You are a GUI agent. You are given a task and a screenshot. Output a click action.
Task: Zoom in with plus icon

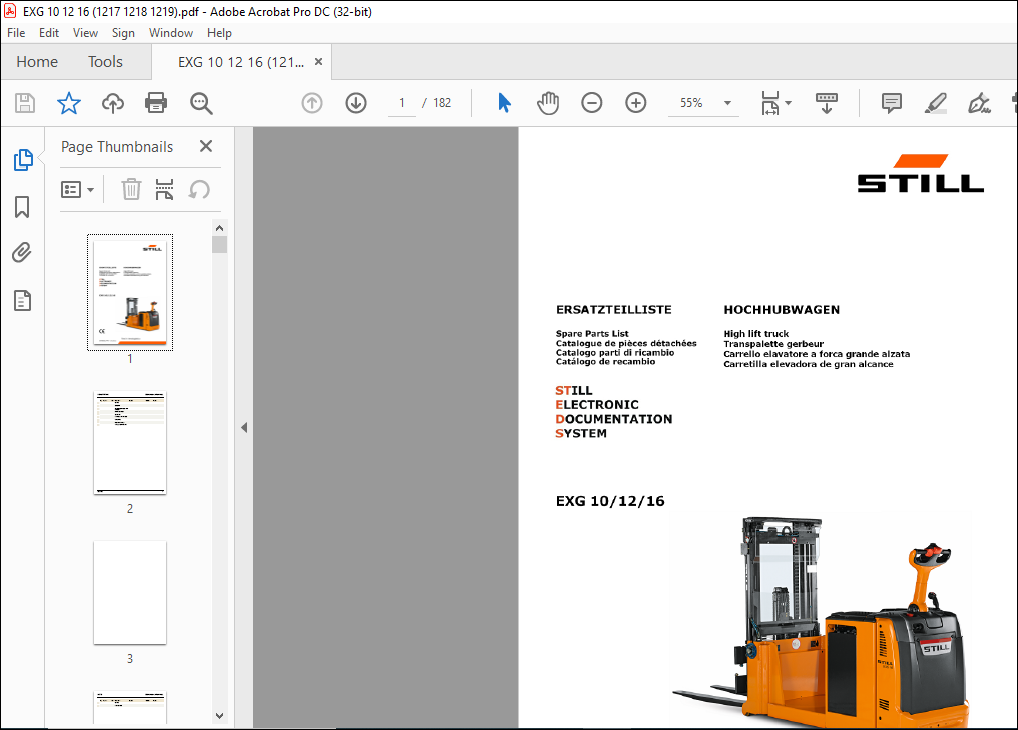[636, 103]
